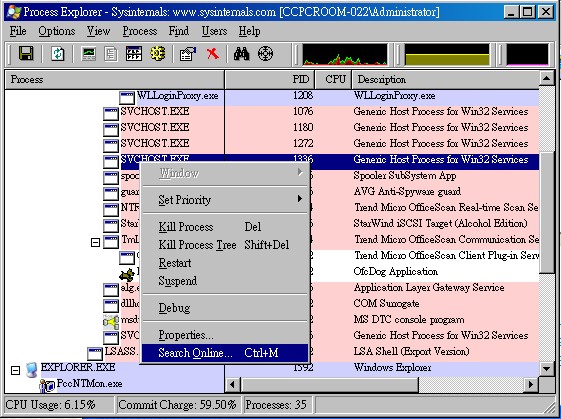
Task: Collapse the EXPLORER.EXE tree node
Action: (15, 370)
